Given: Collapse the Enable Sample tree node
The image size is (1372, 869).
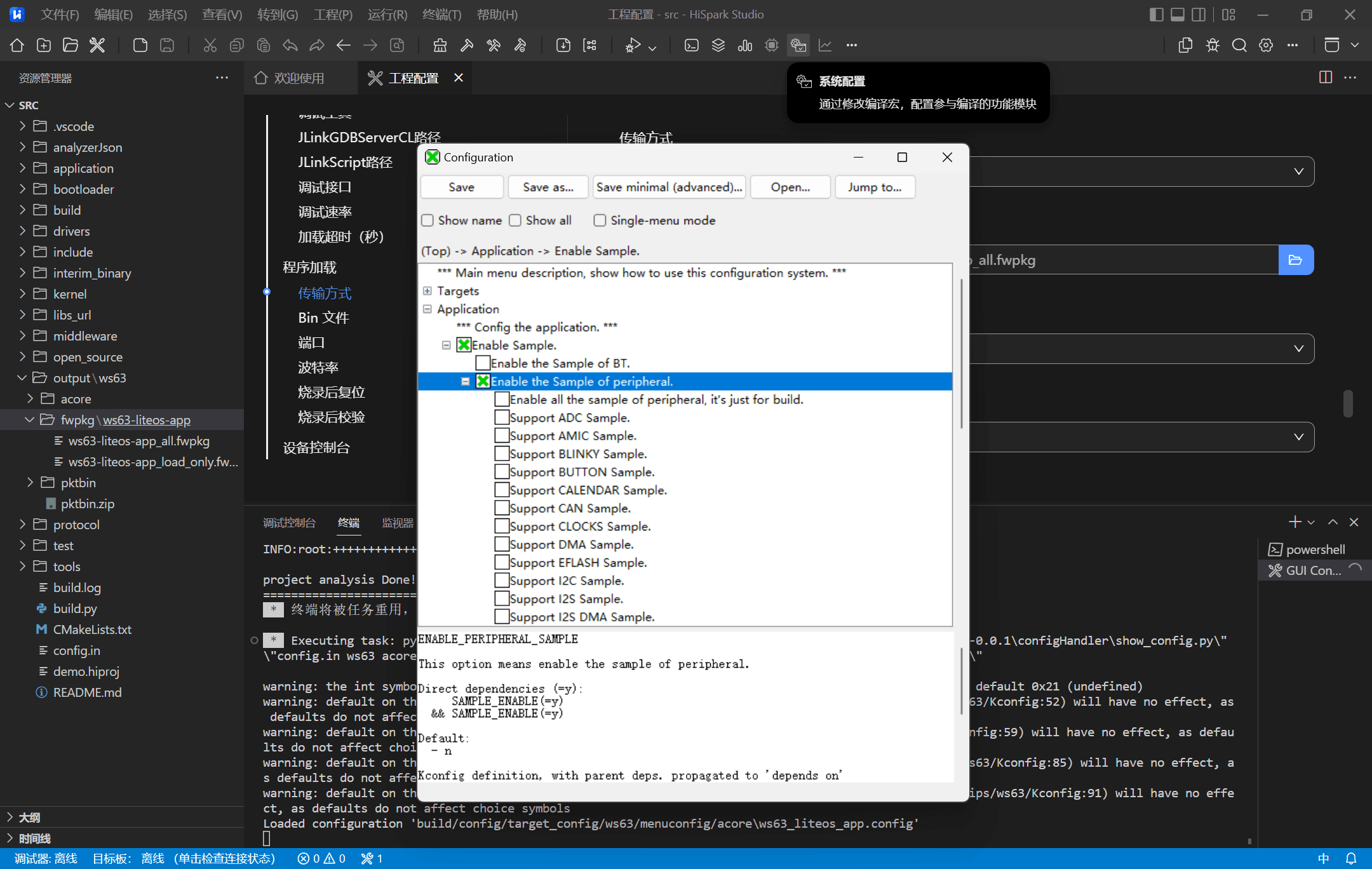Looking at the screenshot, I should pyautogui.click(x=447, y=346).
